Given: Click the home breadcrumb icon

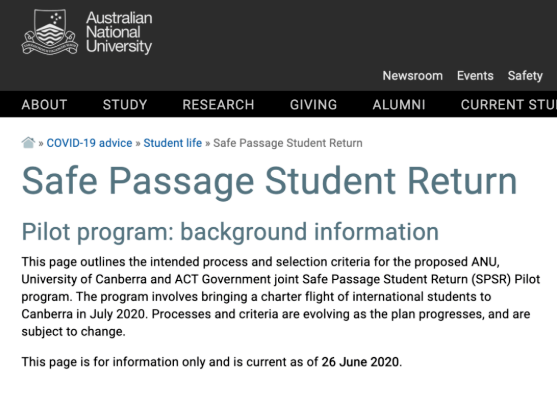Looking at the screenshot, I should pyautogui.click(x=28, y=143).
